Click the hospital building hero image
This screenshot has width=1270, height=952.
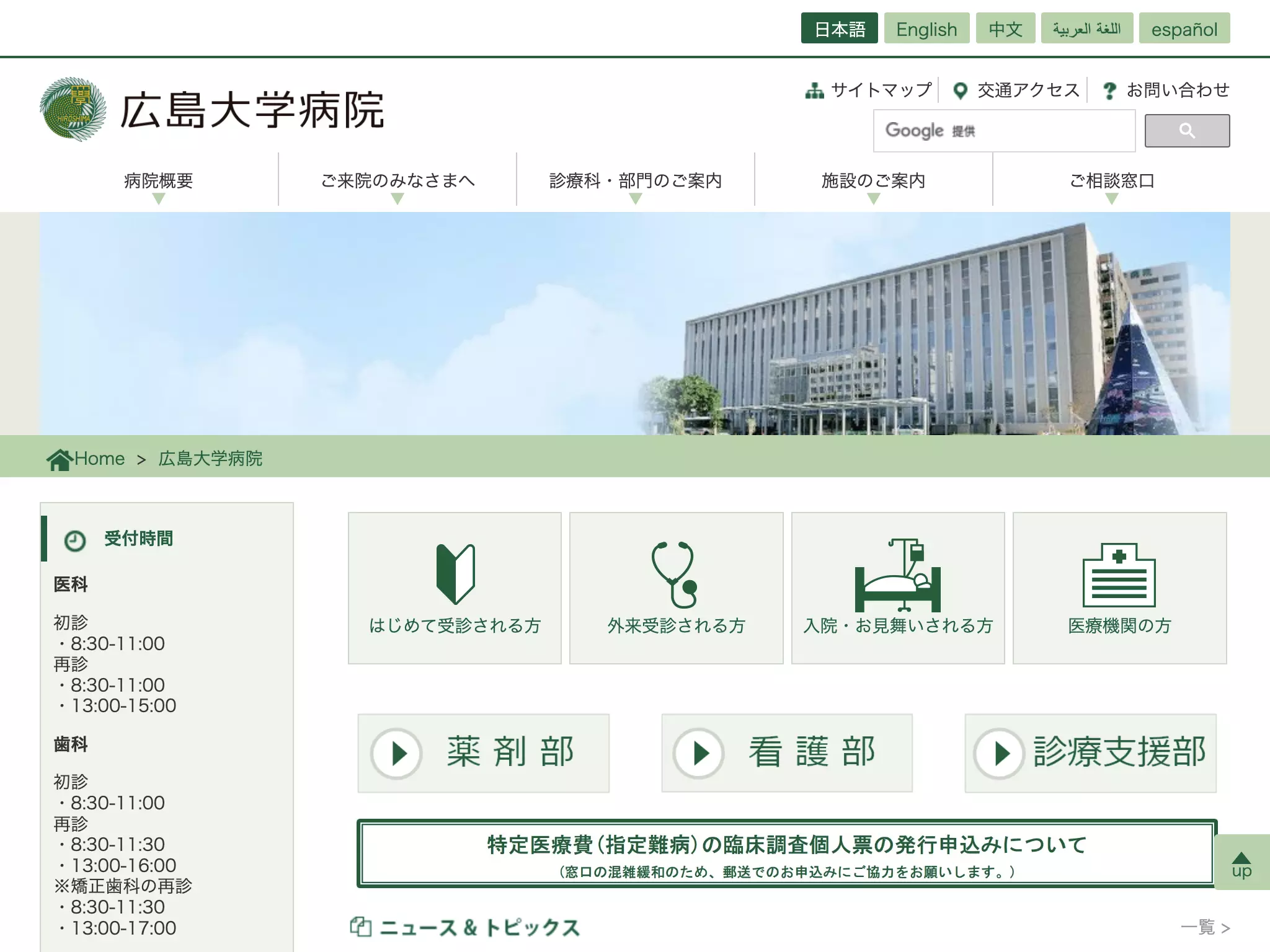tap(635, 323)
